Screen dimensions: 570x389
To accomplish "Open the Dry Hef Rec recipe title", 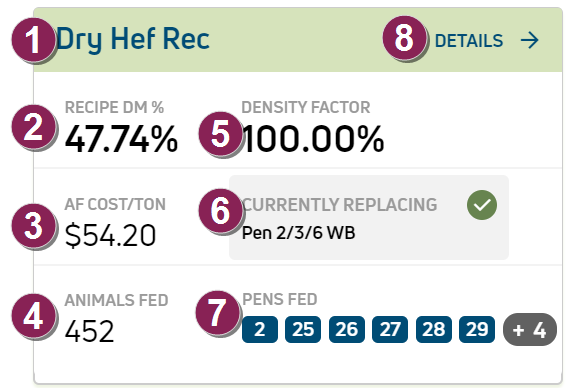I will [x=133, y=39].
